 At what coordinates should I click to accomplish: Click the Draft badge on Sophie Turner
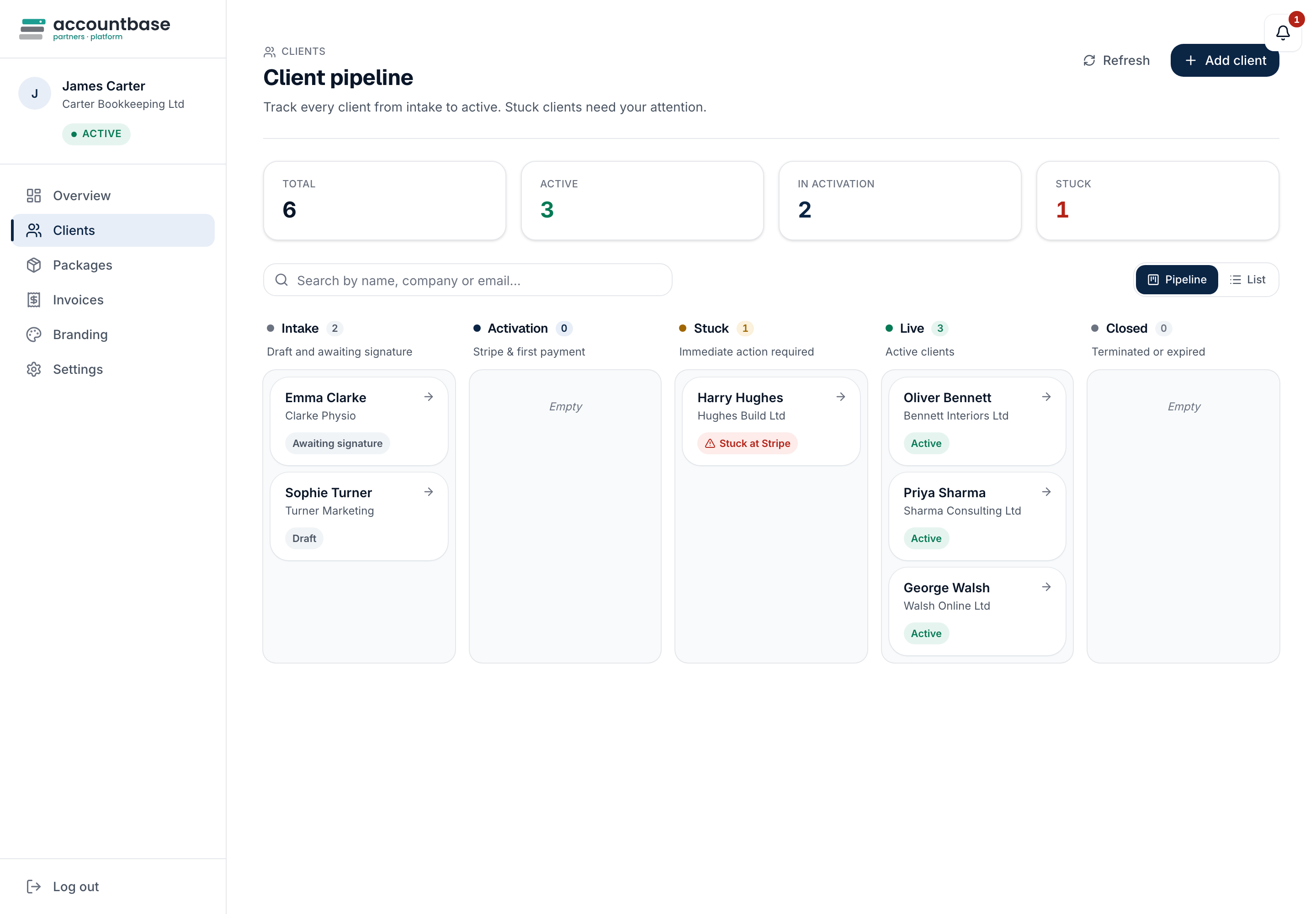[304, 539]
